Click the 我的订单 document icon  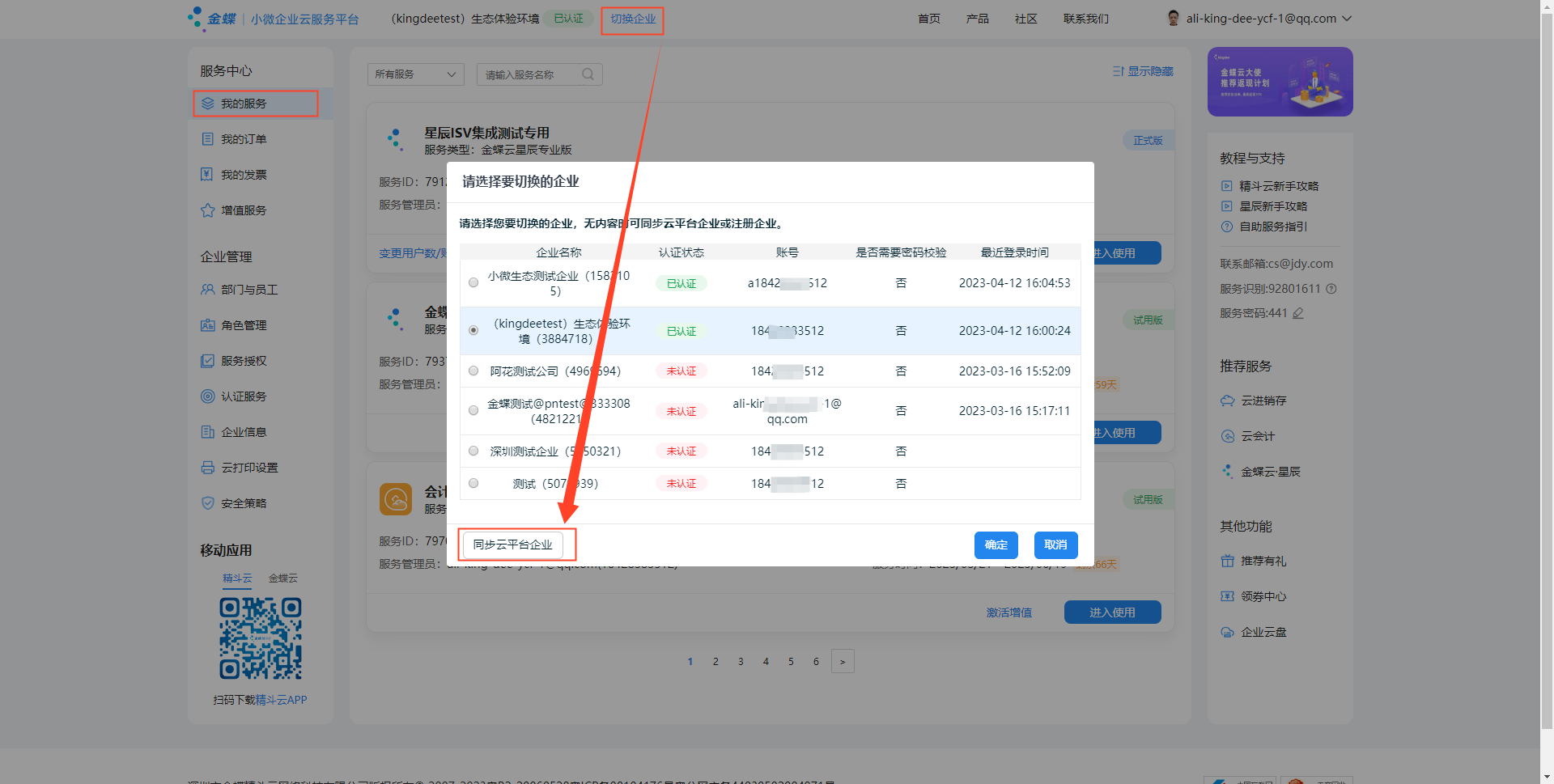tap(208, 139)
